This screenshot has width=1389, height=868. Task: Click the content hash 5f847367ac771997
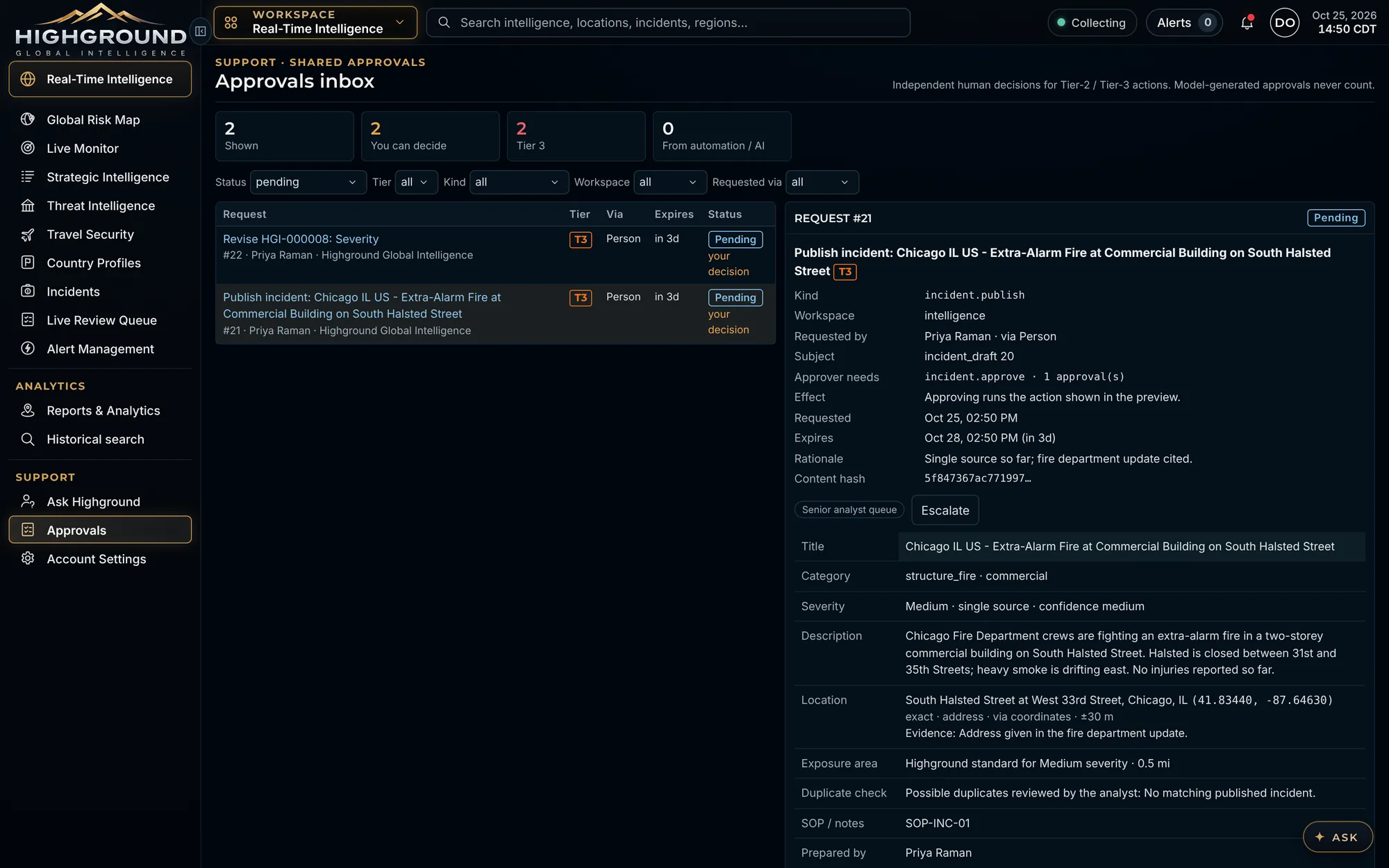[x=977, y=478]
